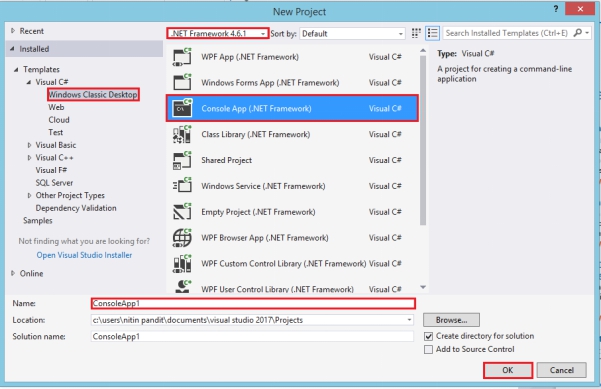The width and height of the screenshot is (601, 389).
Task: Switch to medium icons grid view
Action: point(416,33)
